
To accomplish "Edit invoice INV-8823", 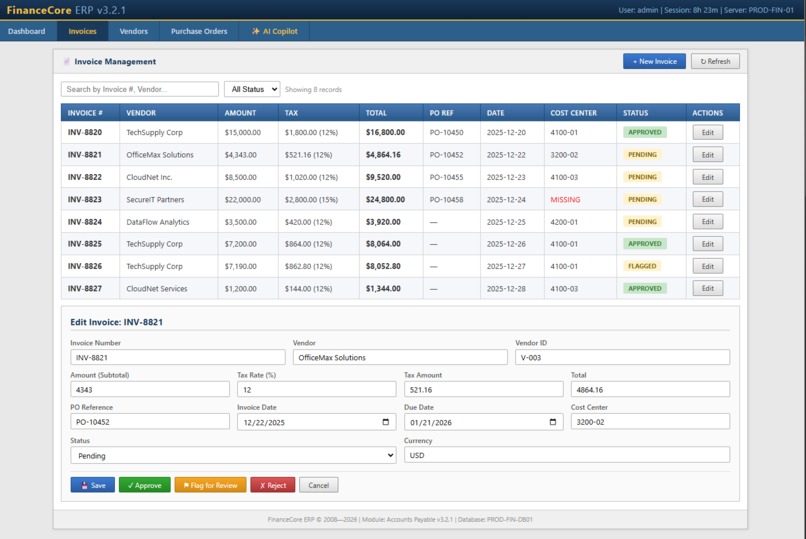I will 707,199.
